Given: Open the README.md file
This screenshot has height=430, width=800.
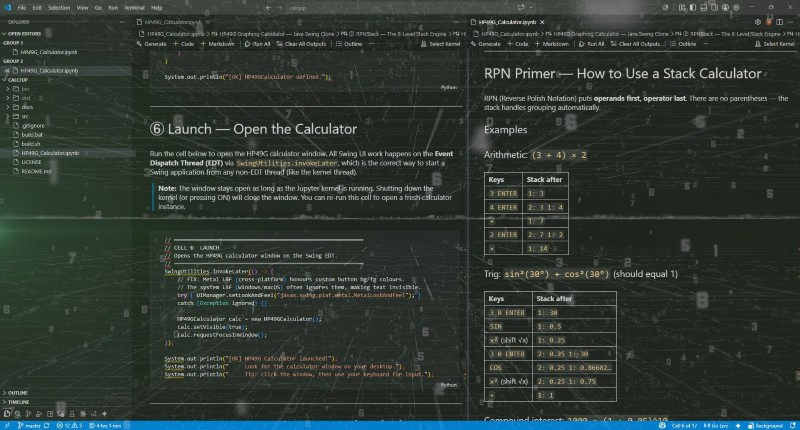Looking at the screenshot, I should 36,171.
